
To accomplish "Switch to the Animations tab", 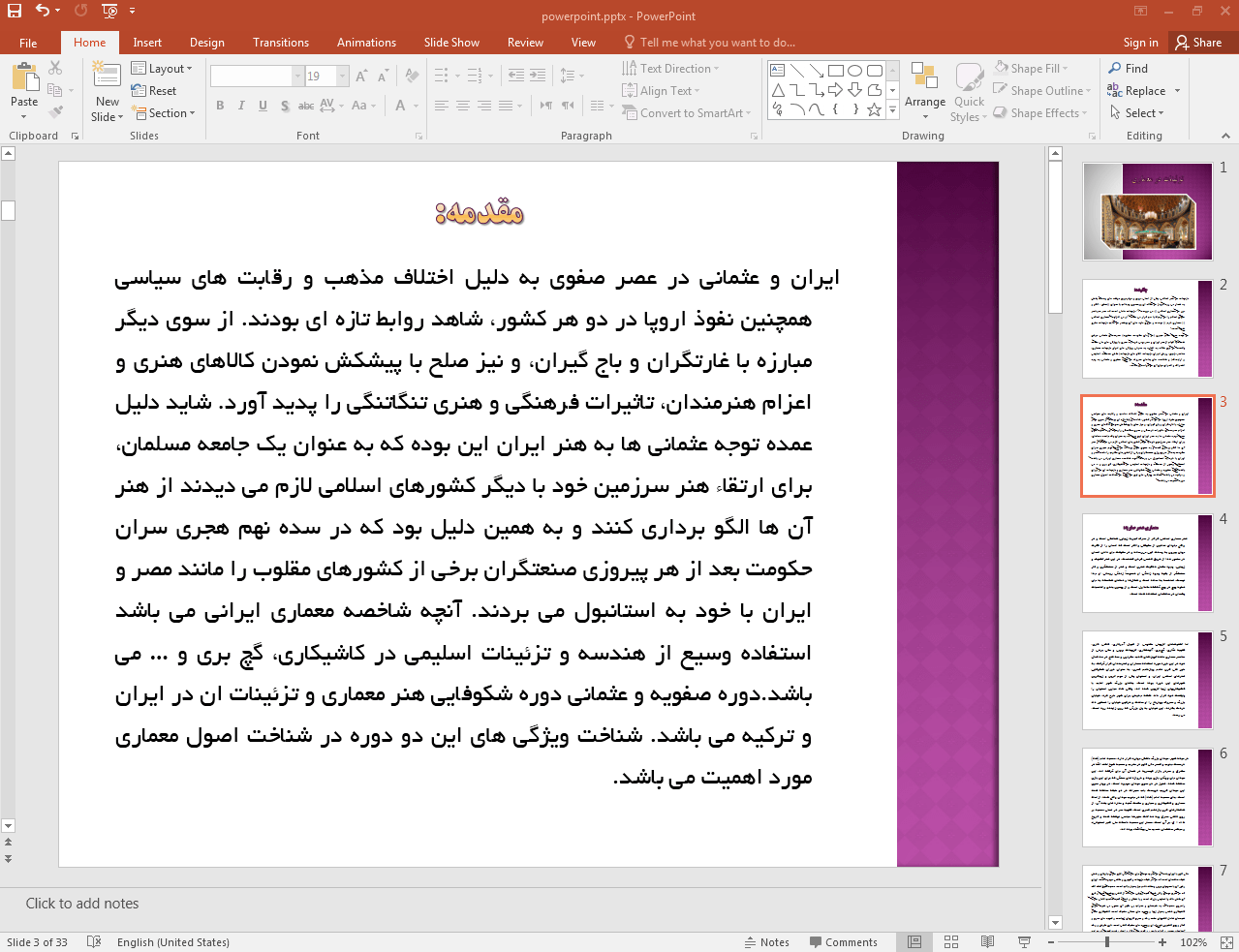I will [x=366, y=43].
